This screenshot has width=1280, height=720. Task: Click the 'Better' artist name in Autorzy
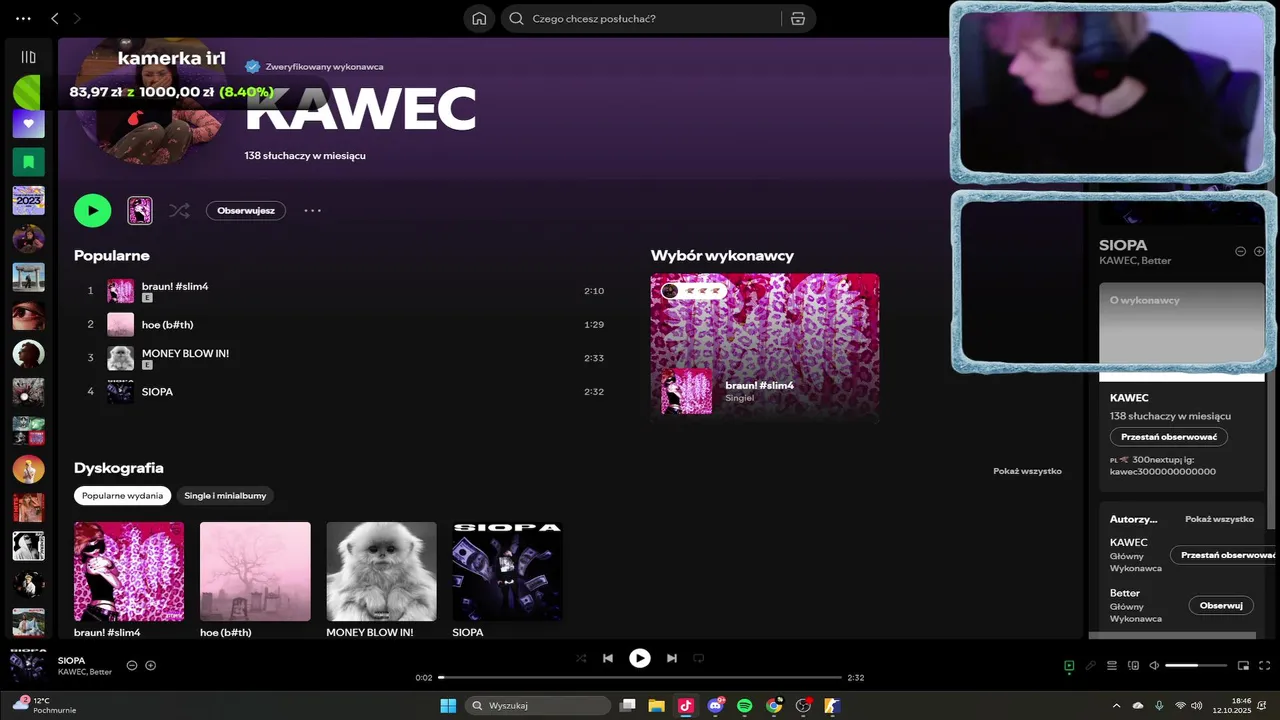coord(1125,593)
